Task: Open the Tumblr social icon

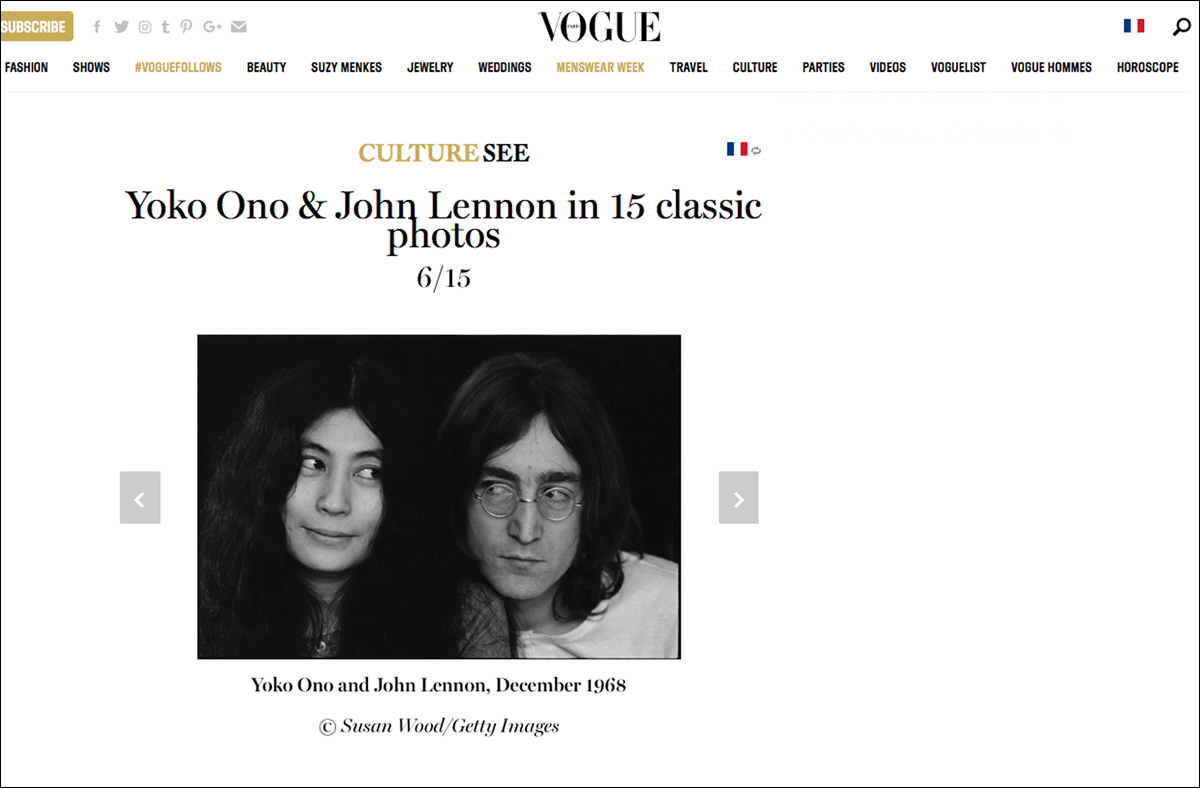Action: point(166,27)
